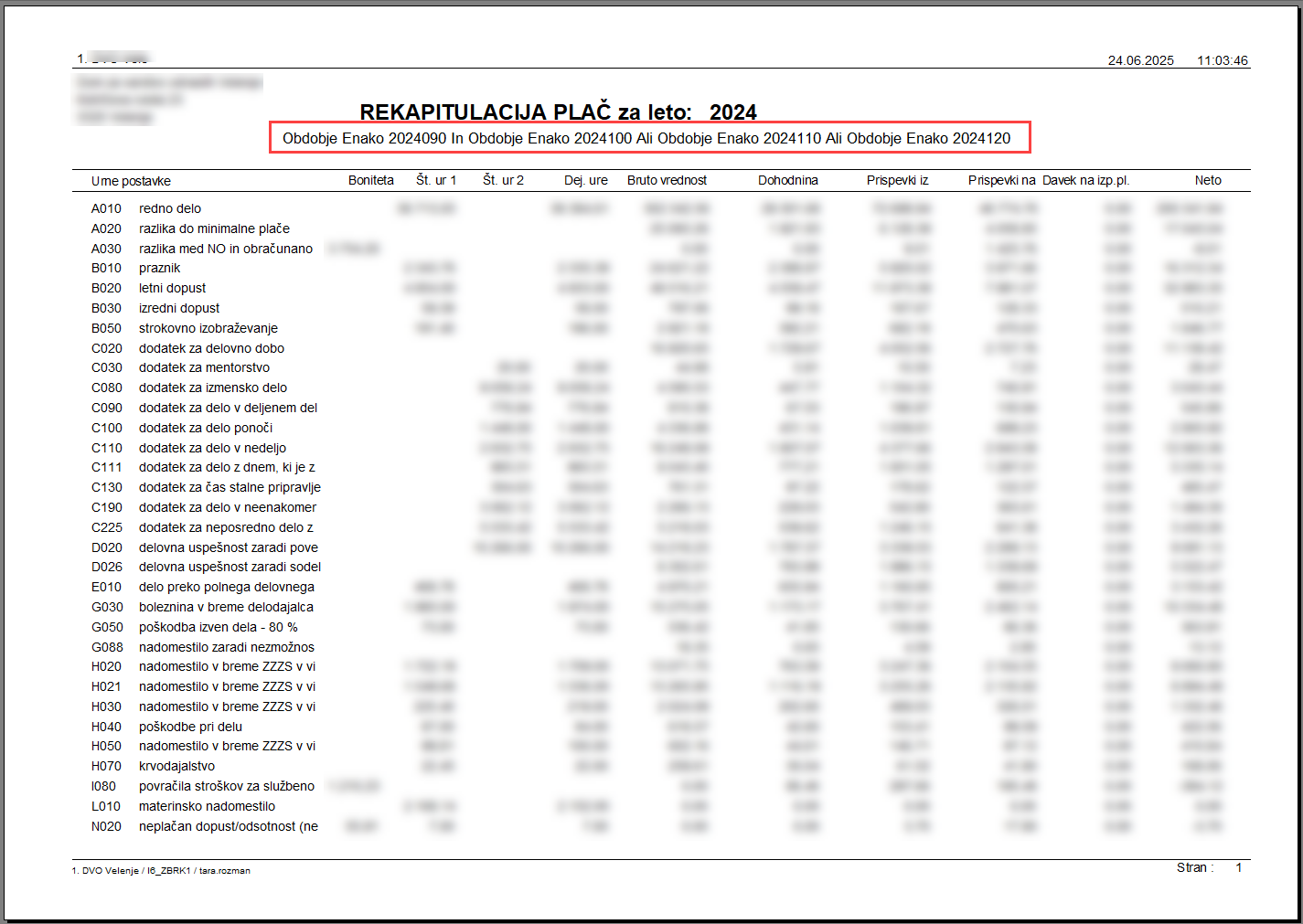
Task: Click the Stran page number label
Action: [1195, 867]
